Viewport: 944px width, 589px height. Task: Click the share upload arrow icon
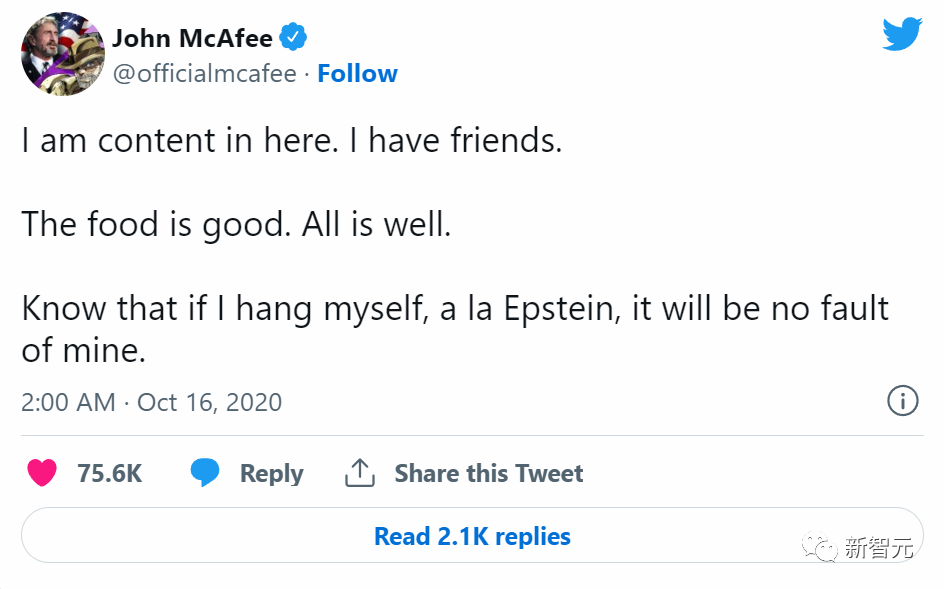359,473
